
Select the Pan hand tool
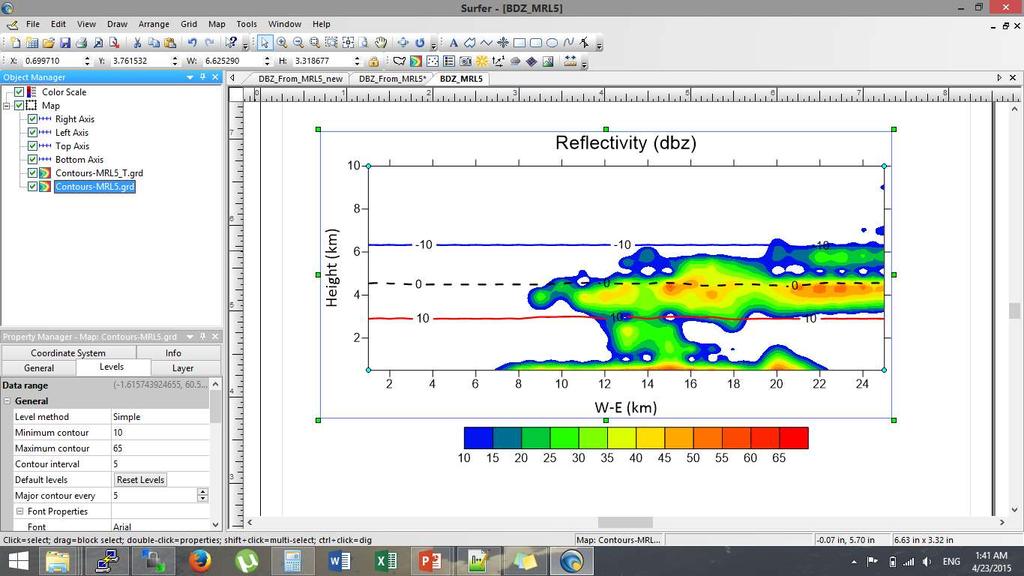[x=381, y=42]
